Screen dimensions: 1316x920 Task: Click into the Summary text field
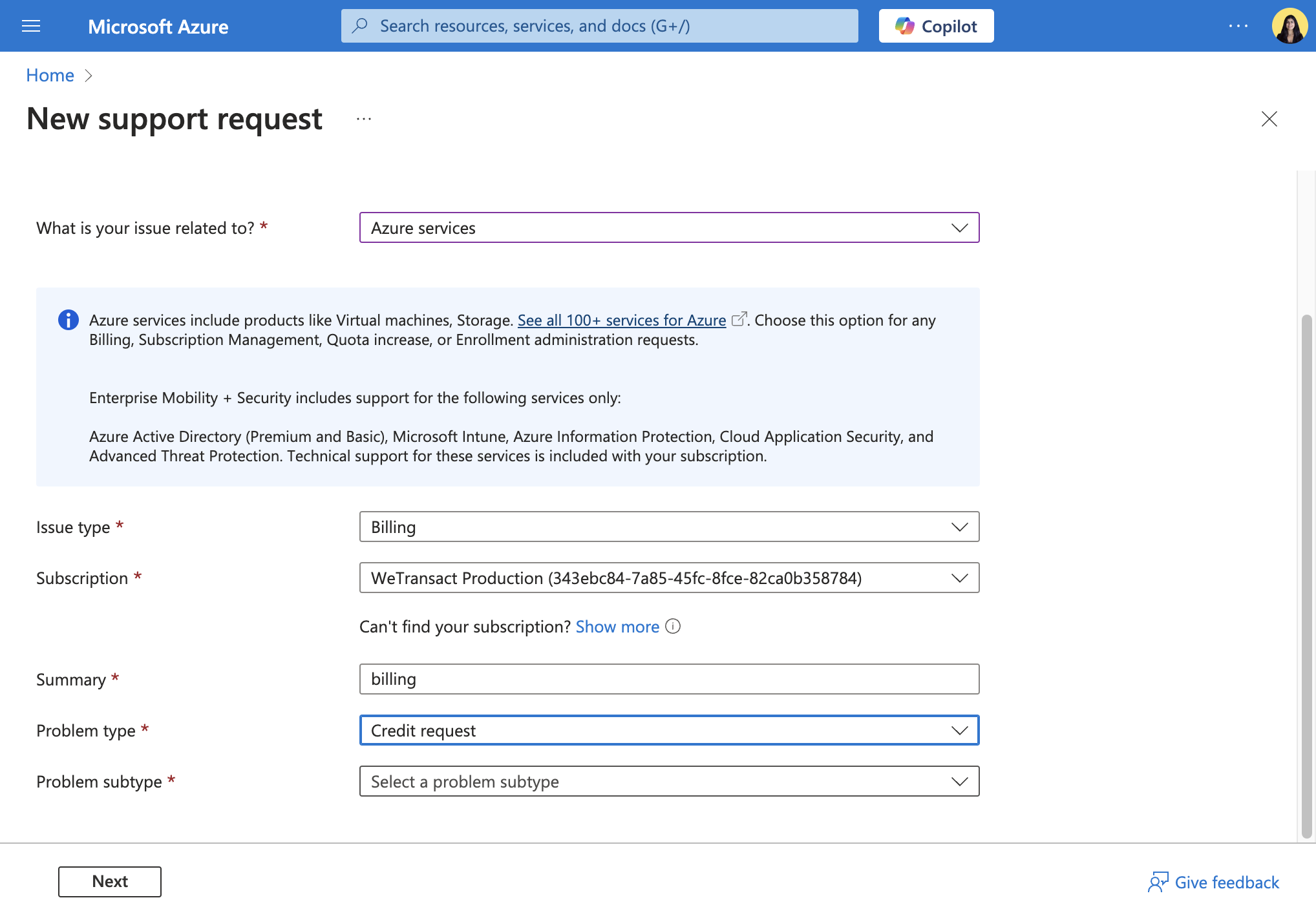click(x=669, y=679)
